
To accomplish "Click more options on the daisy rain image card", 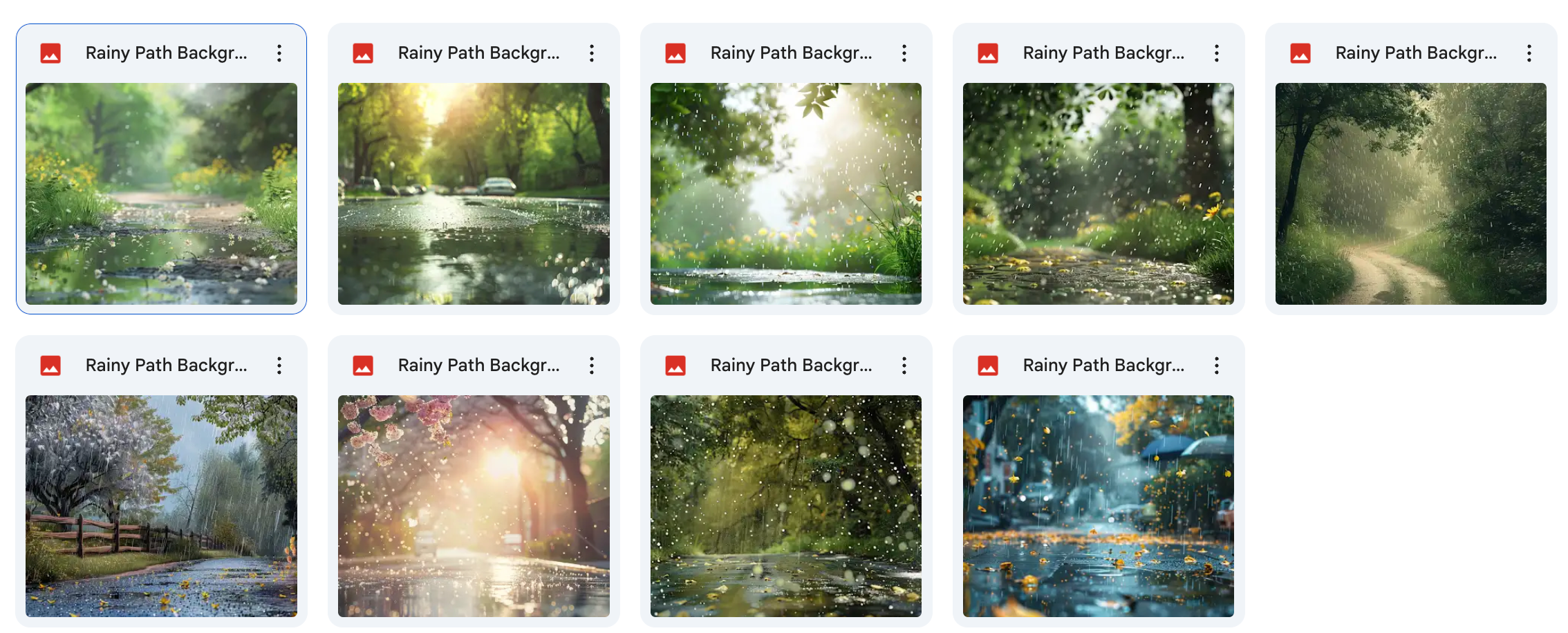I will point(904,53).
